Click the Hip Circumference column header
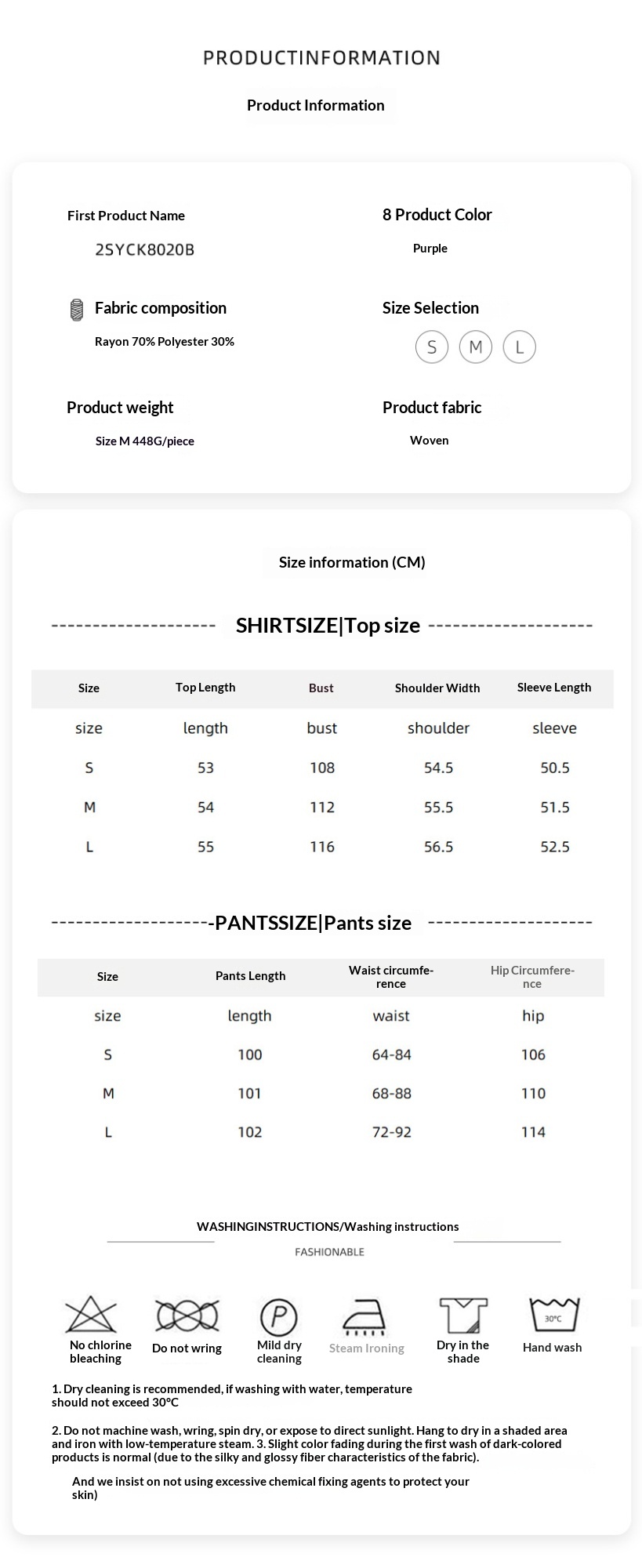 pyautogui.click(x=532, y=977)
